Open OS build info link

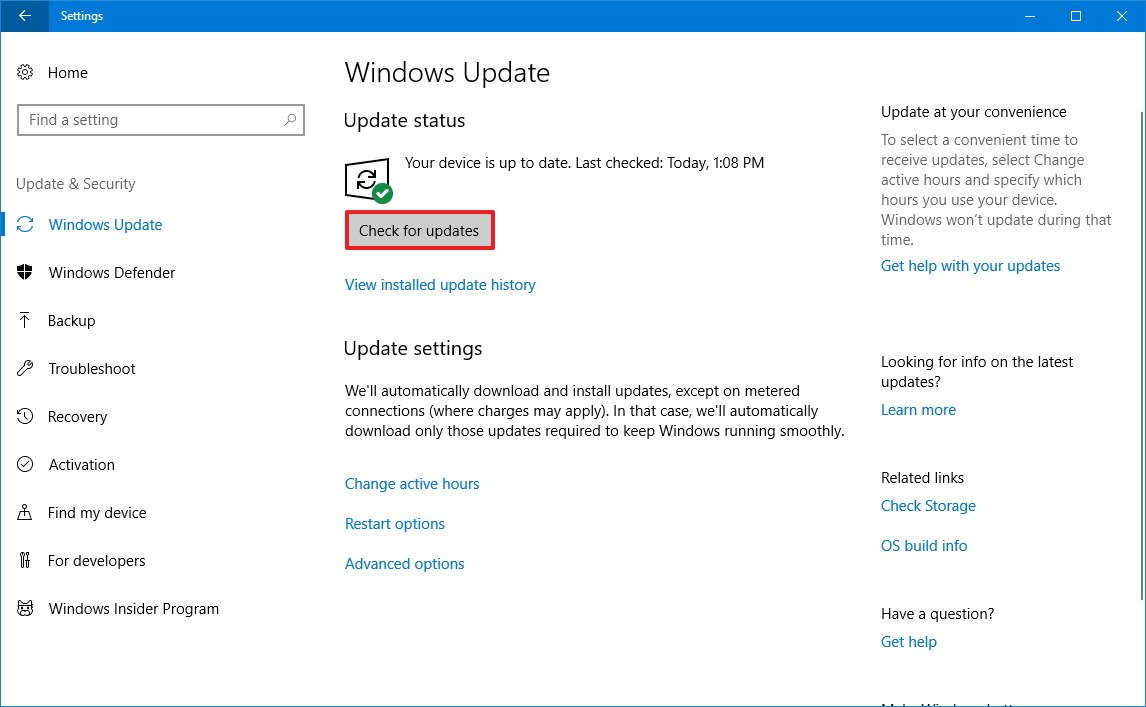[x=924, y=545]
